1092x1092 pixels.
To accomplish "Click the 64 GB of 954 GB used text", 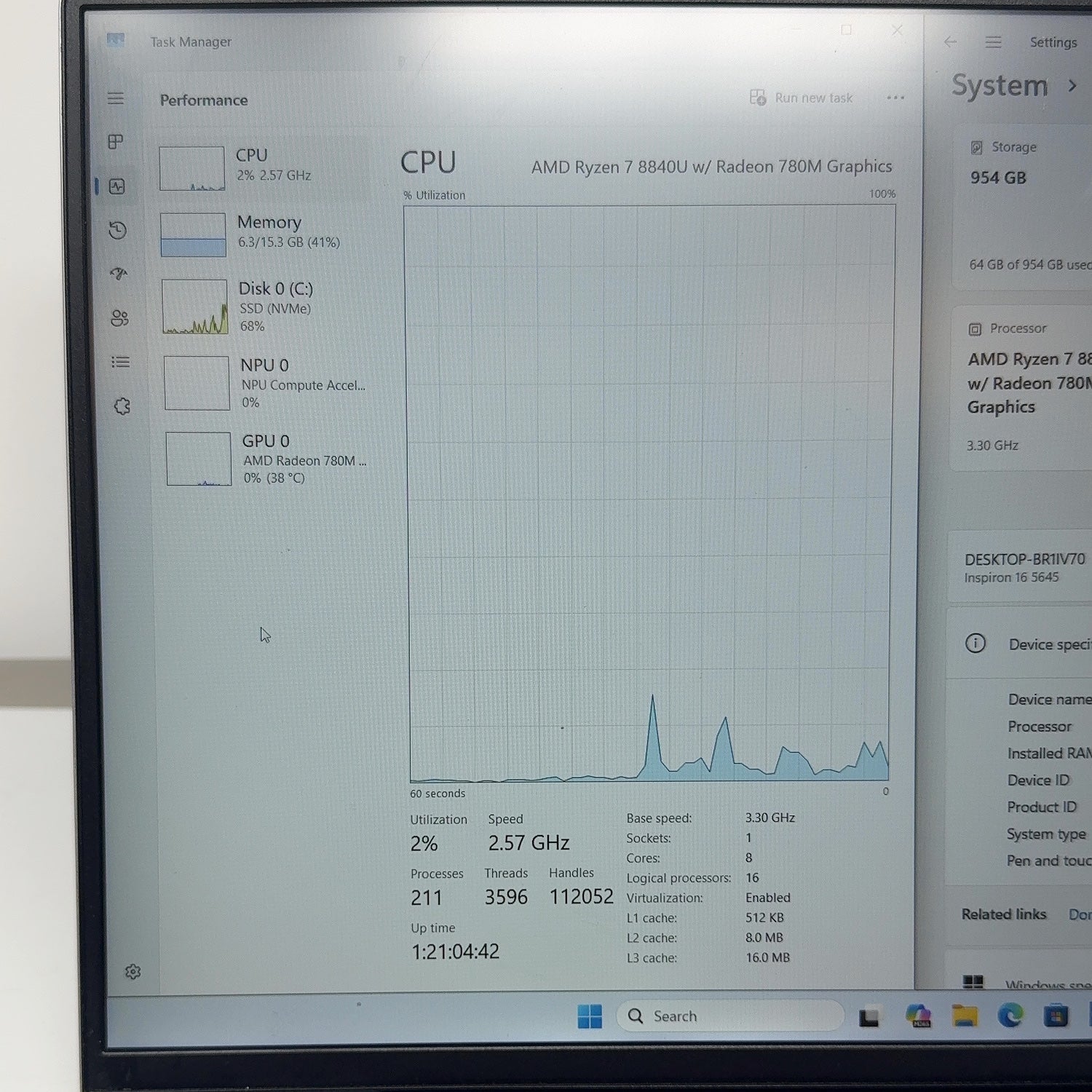I will click(1030, 265).
